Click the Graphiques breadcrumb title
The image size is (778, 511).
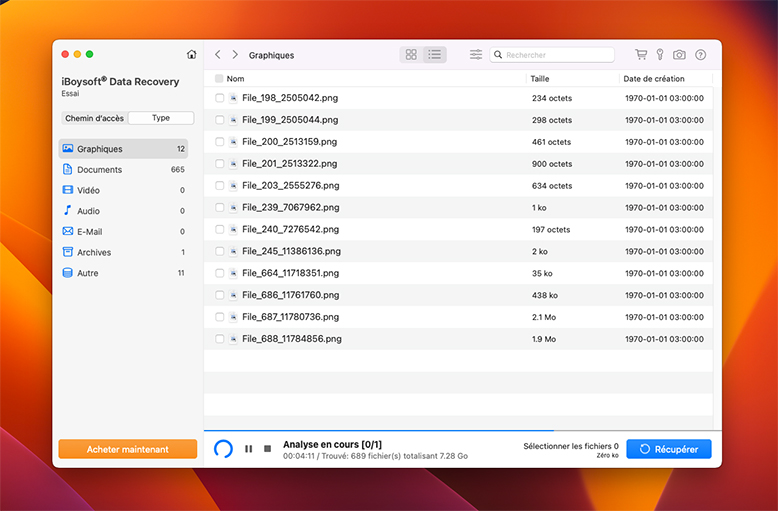pyautogui.click(x=271, y=55)
